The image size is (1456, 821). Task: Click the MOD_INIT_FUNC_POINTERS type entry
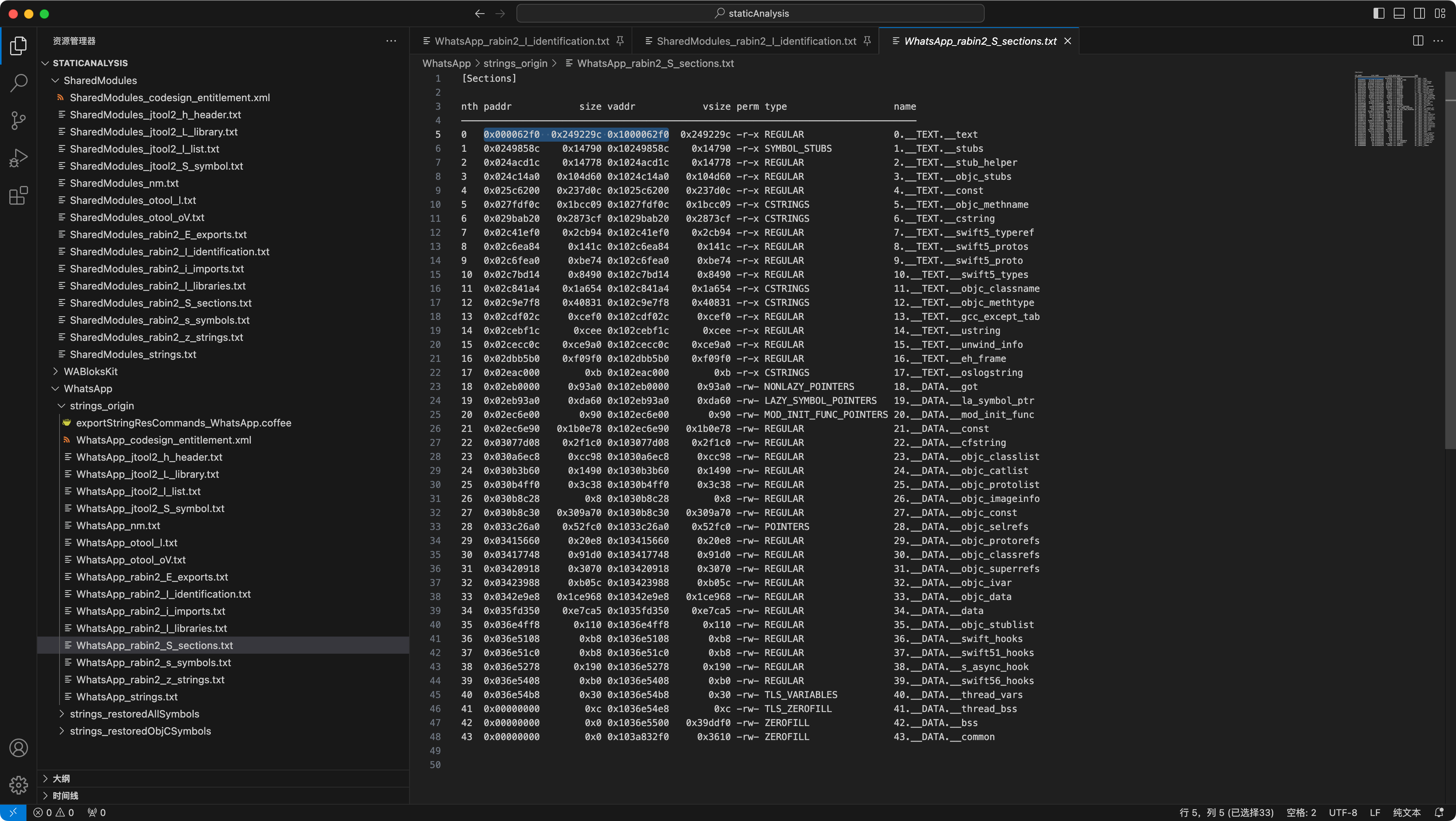pos(826,414)
